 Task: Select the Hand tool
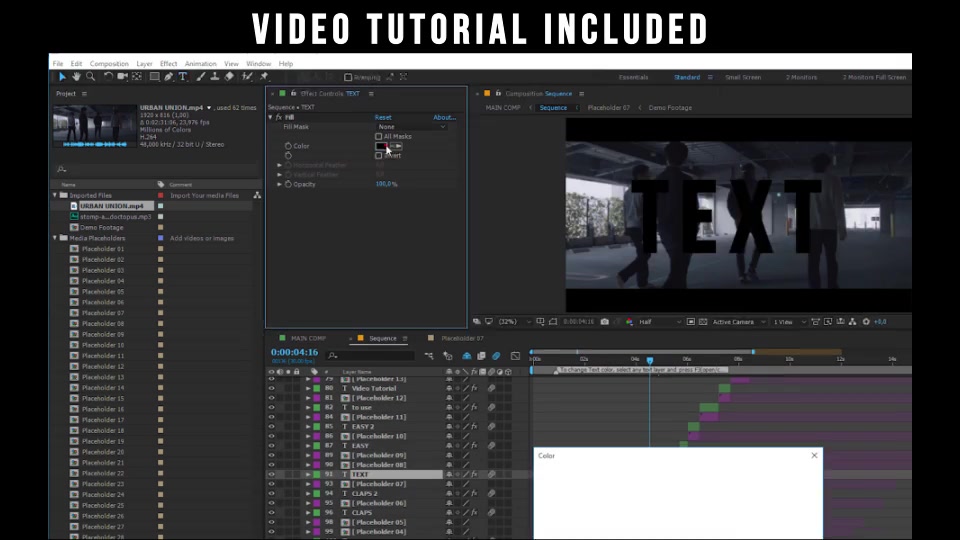[76, 77]
